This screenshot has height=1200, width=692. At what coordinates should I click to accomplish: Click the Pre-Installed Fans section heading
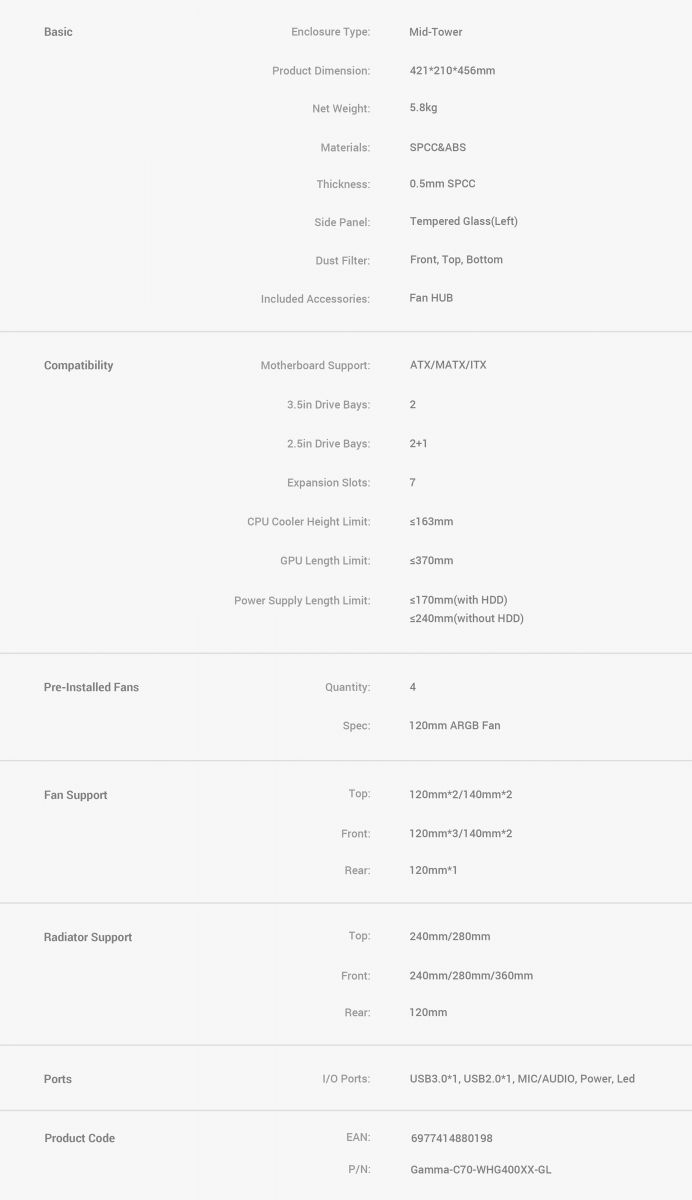[91, 688]
